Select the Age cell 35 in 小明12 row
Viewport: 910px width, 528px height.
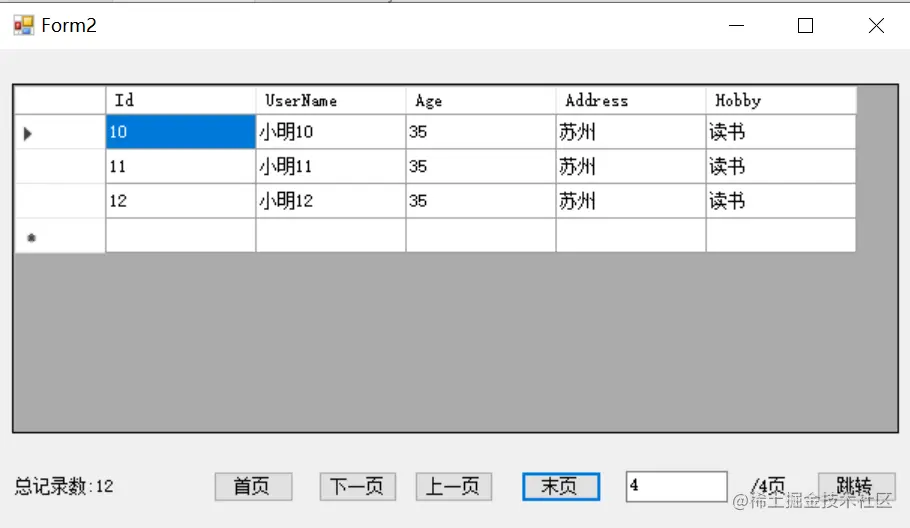[x=481, y=201]
